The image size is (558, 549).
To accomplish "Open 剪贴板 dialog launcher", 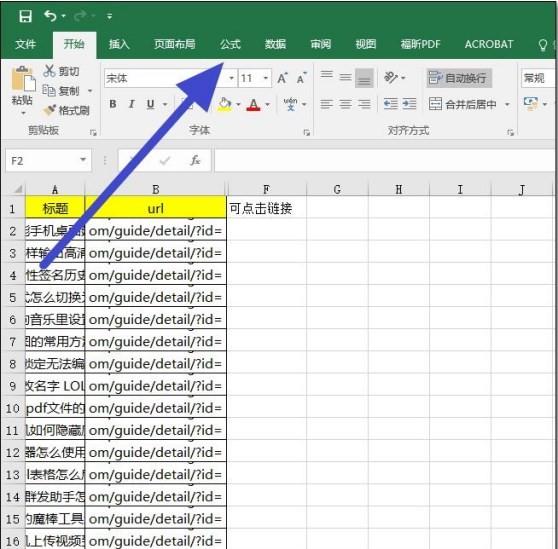I will tap(93, 133).
